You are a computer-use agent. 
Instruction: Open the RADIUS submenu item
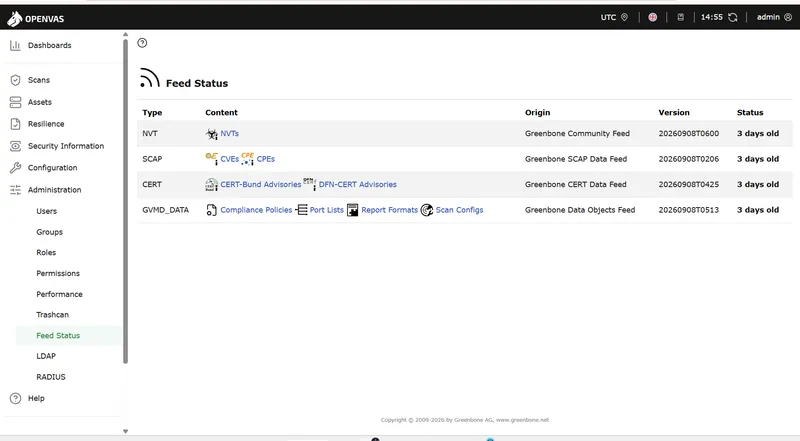coord(51,377)
